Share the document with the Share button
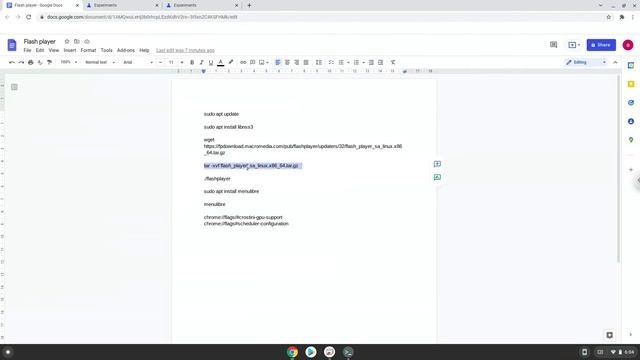The width and height of the screenshot is (640, 360). [601, 45]
